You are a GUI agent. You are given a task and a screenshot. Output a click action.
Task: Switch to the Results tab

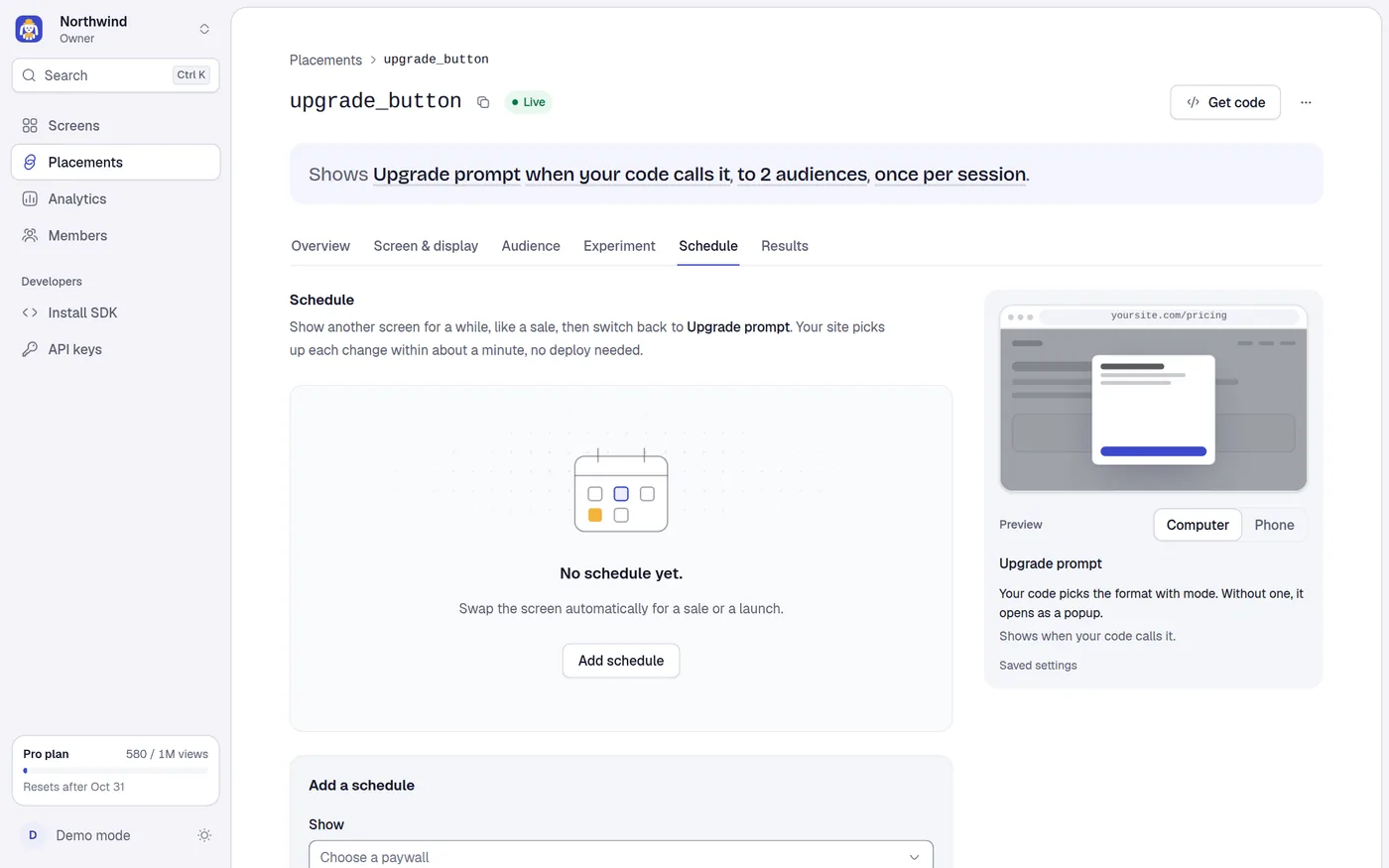click(x=785, y=246)
